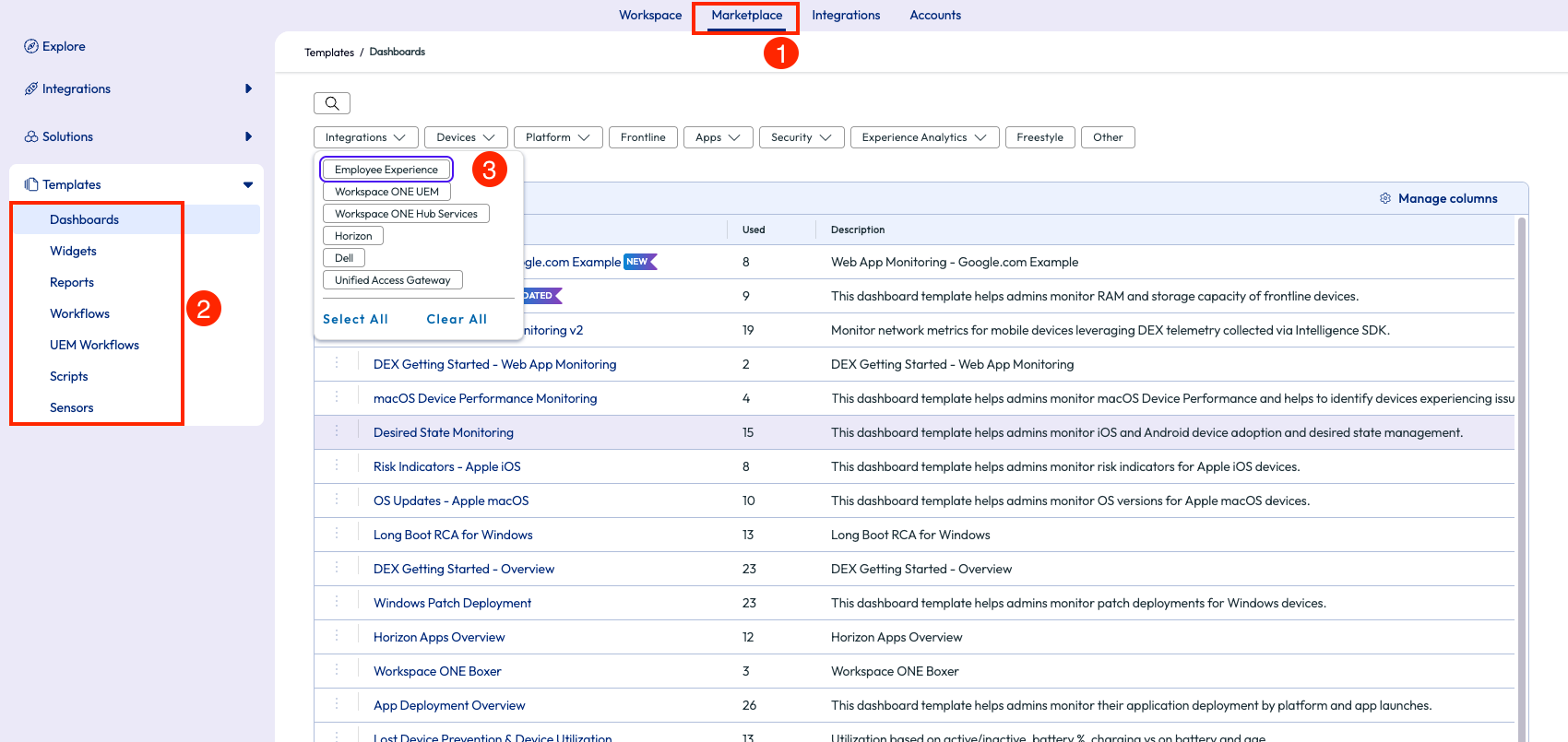Click Select All in filter popup

click(355, 319)
